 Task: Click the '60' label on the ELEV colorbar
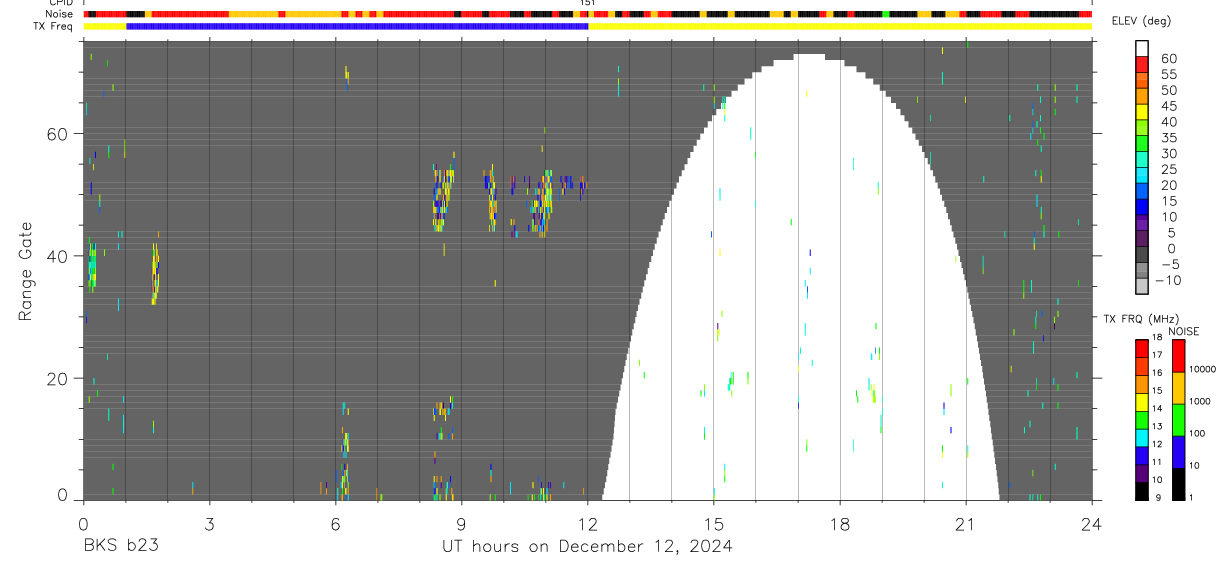pos(1169,58)
